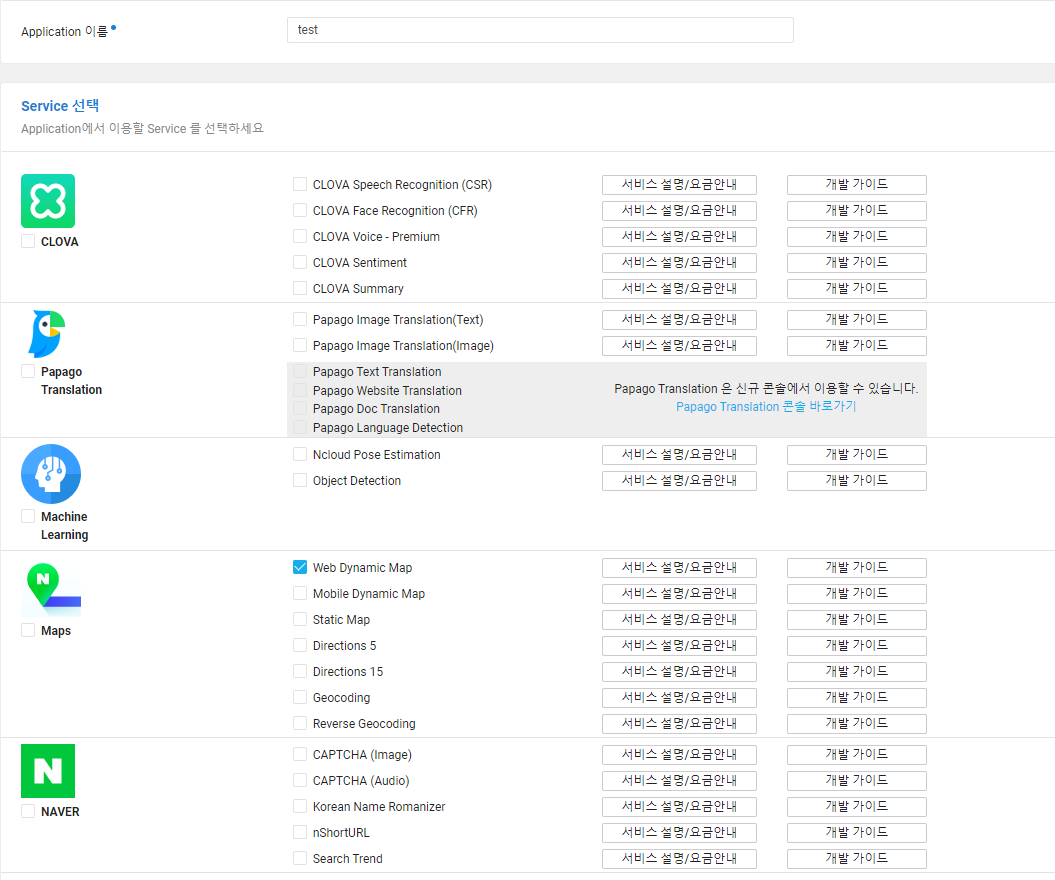Select the CAPTCHA (Audio) checkbox
This screenshot has width=1055, height=880.
tap(300, 780)
